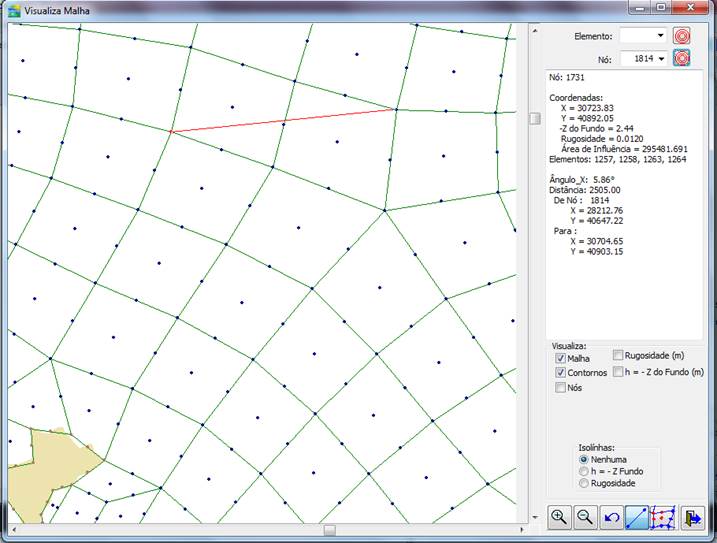
Task: Click the vertical scrollbar thumb of the mesh view
Action: coord(535,118)
